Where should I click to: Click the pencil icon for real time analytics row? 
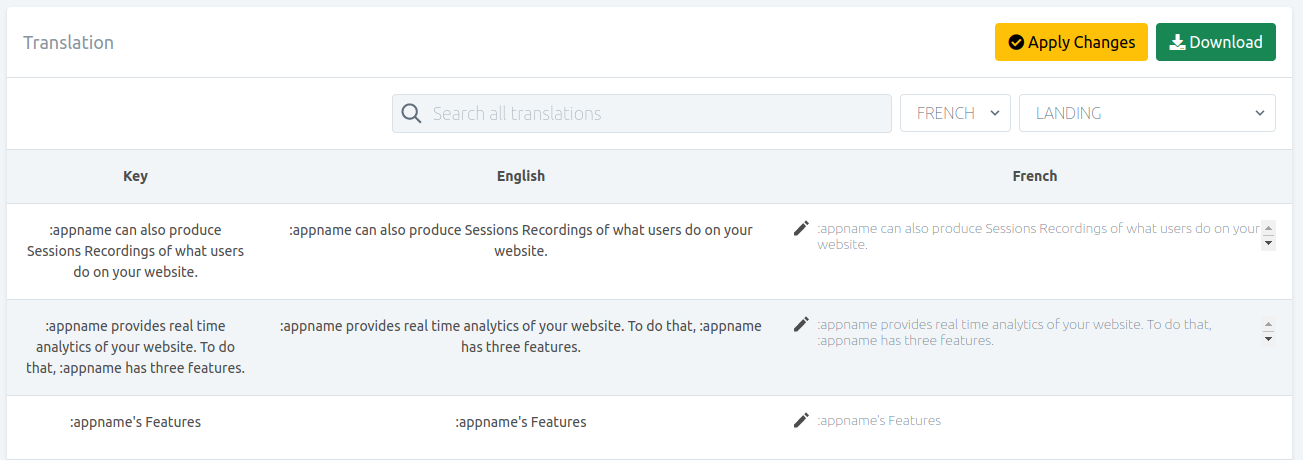800,325
